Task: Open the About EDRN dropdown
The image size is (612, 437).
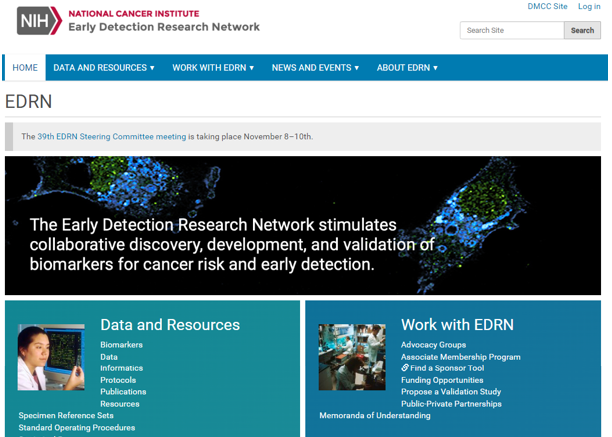Action: (x=407, y=68)
